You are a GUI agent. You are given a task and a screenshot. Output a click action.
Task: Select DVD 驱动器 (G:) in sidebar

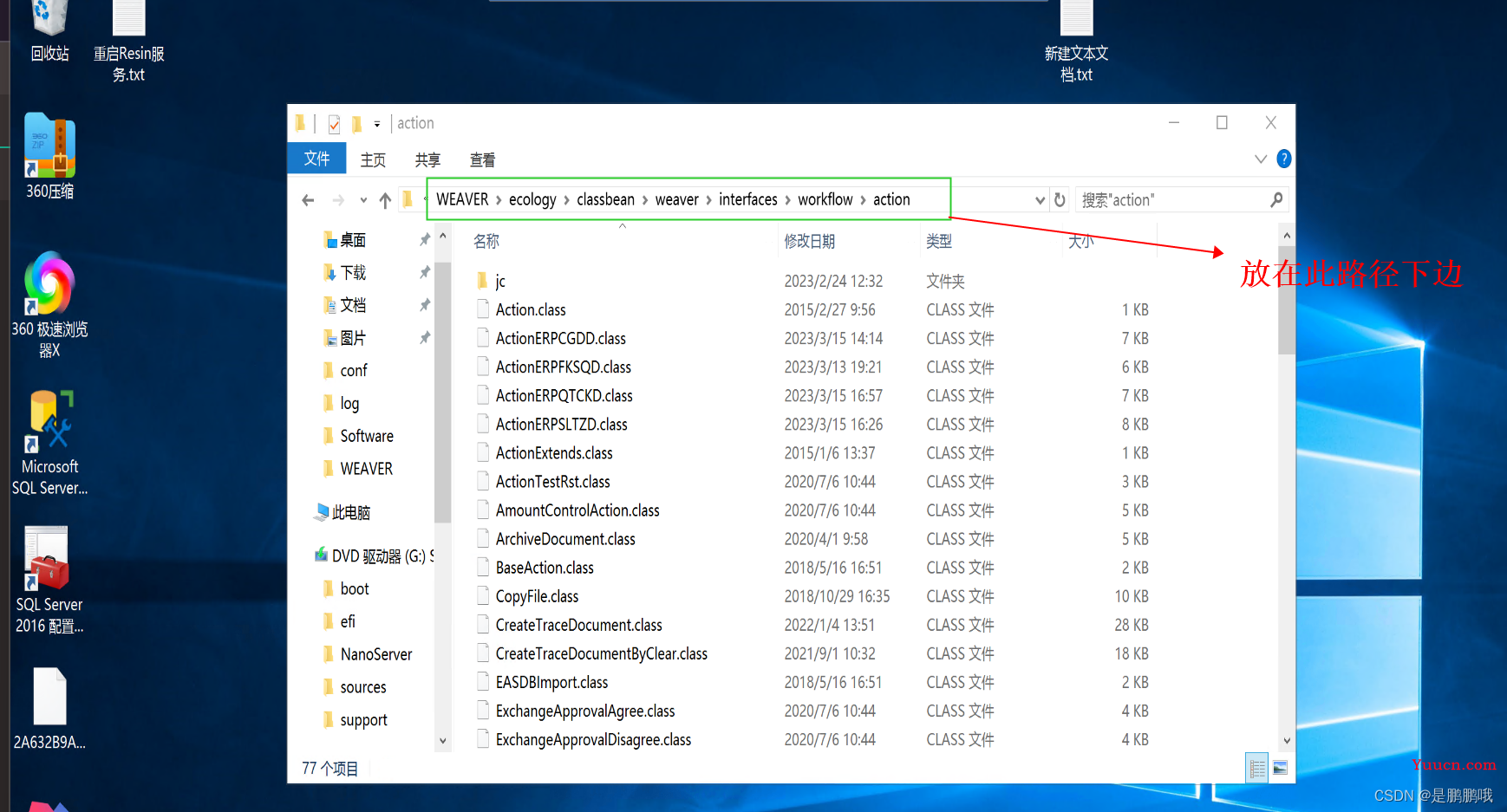[375, 556]
